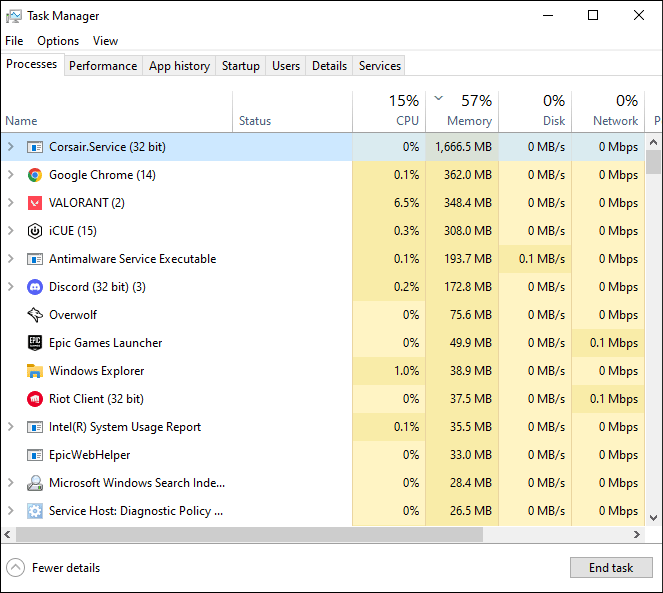Expand the Discord (32 bit) group
This screenshot has width=663, height=593.
point(11,287)
